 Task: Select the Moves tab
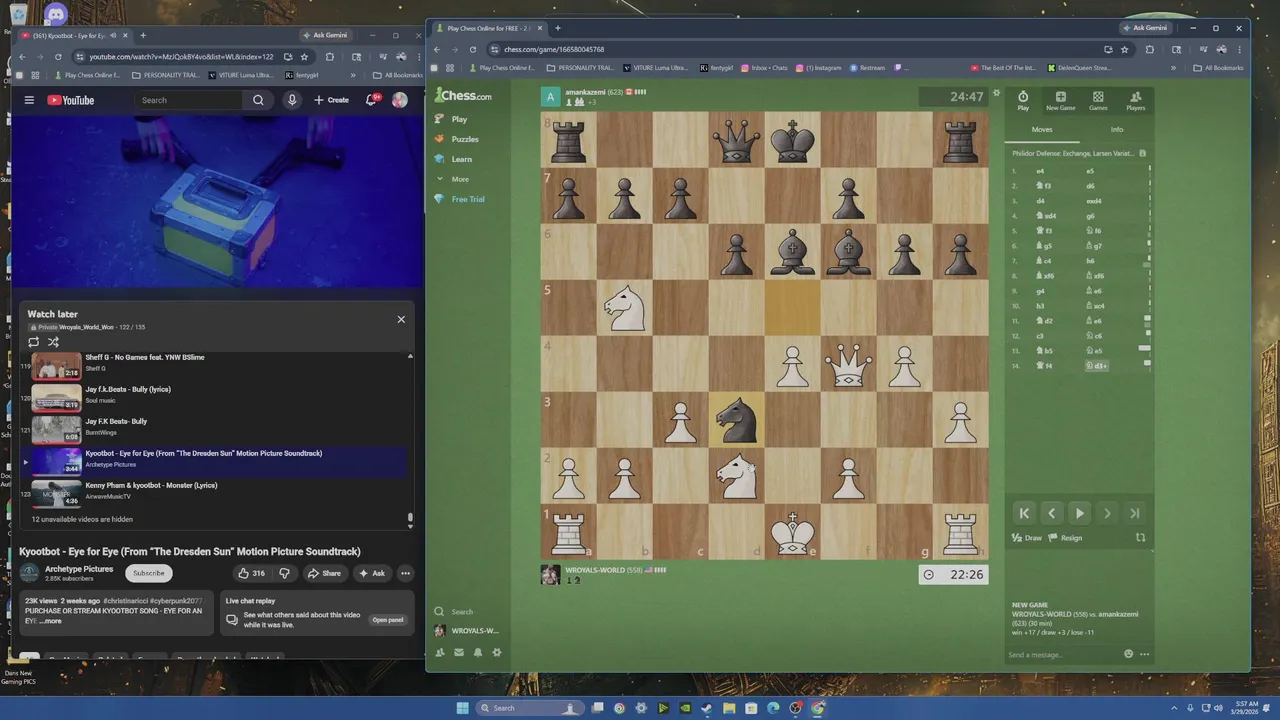pyautogui.click(x=1042, y=129)
